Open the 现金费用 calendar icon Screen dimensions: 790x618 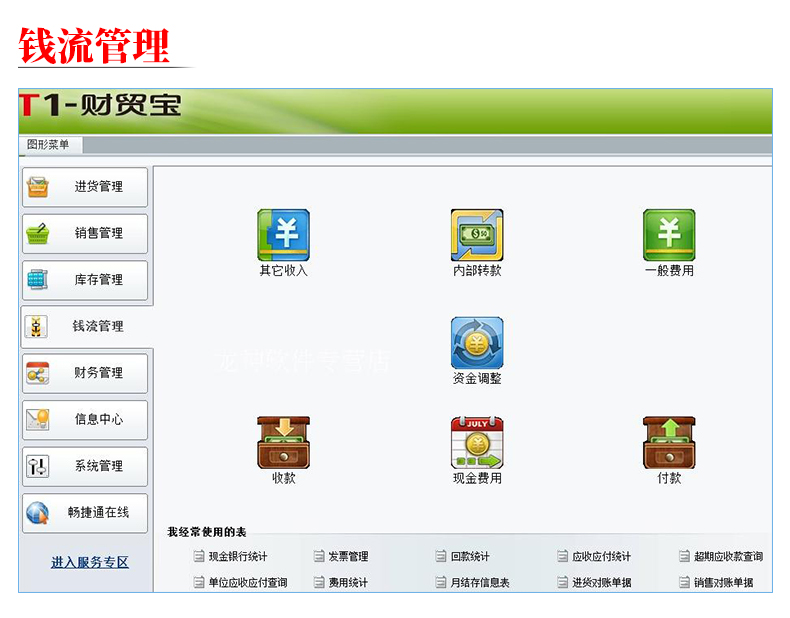(x=477, y=443)
